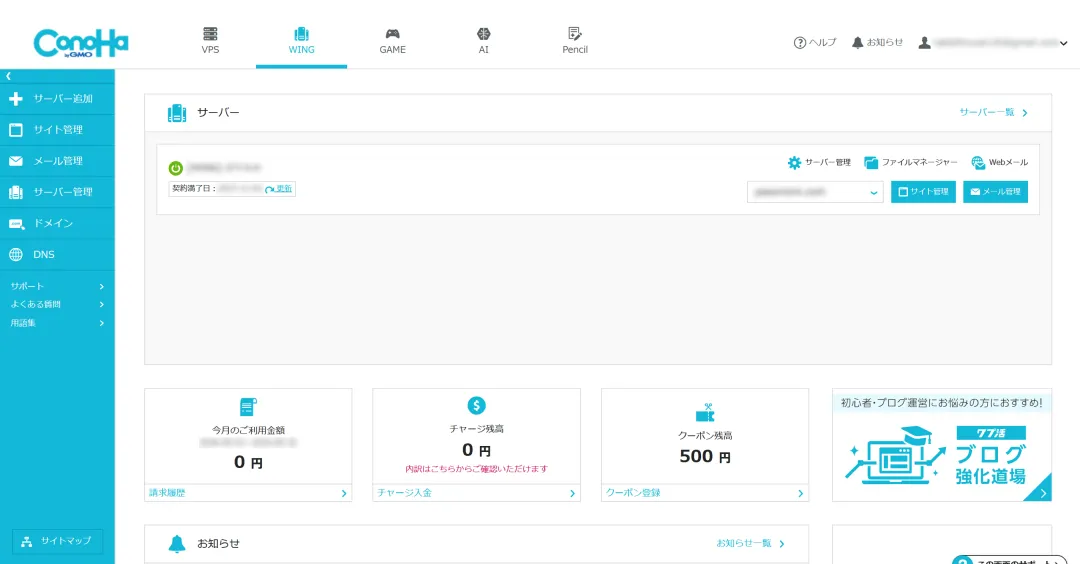Image resolution: width=1080 pixels, height=564 pixels.
Task: Click the blue メール管理 button
Action: pos(995,191)
